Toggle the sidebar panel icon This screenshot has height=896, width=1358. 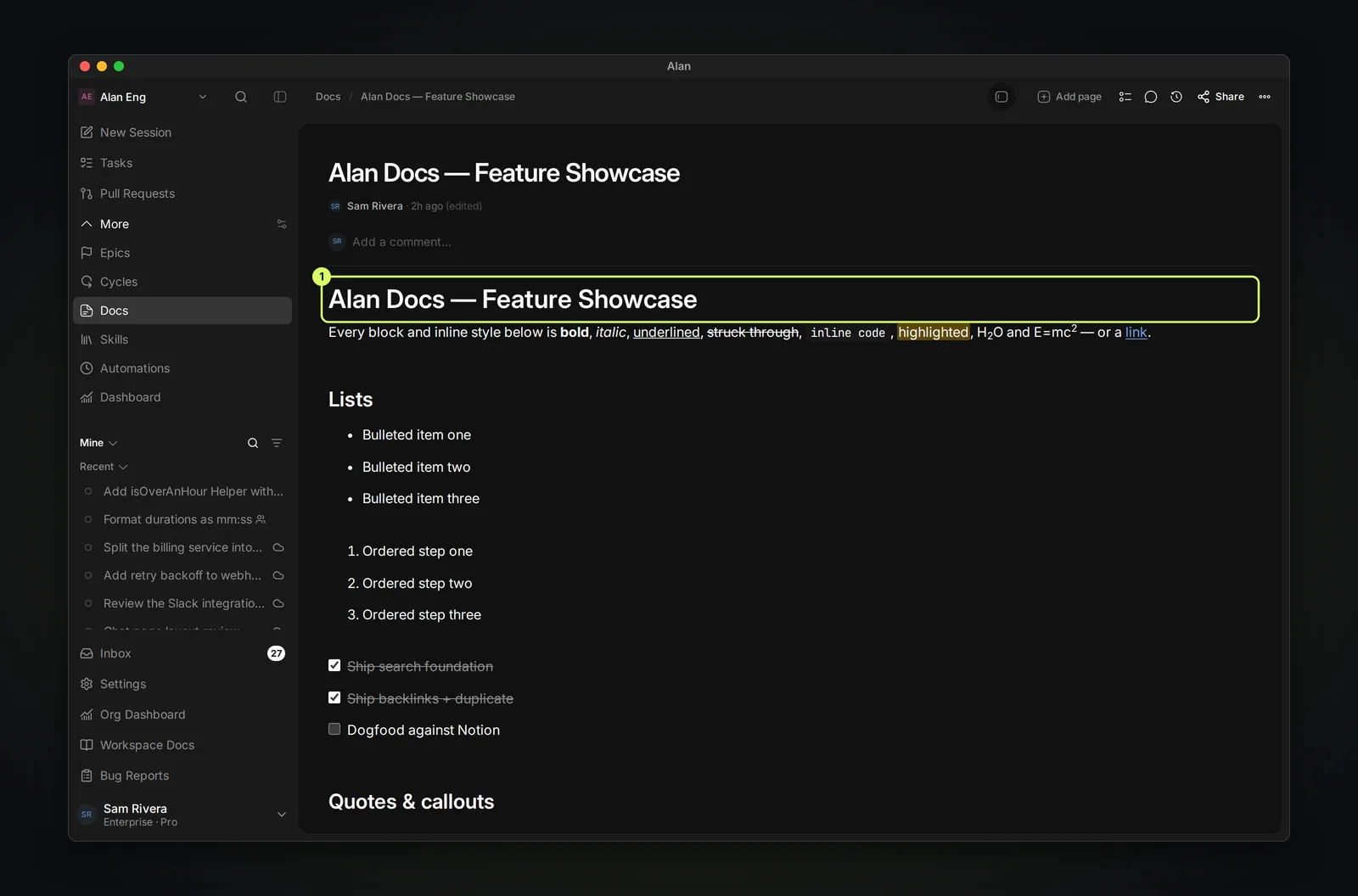coord(280,97)
